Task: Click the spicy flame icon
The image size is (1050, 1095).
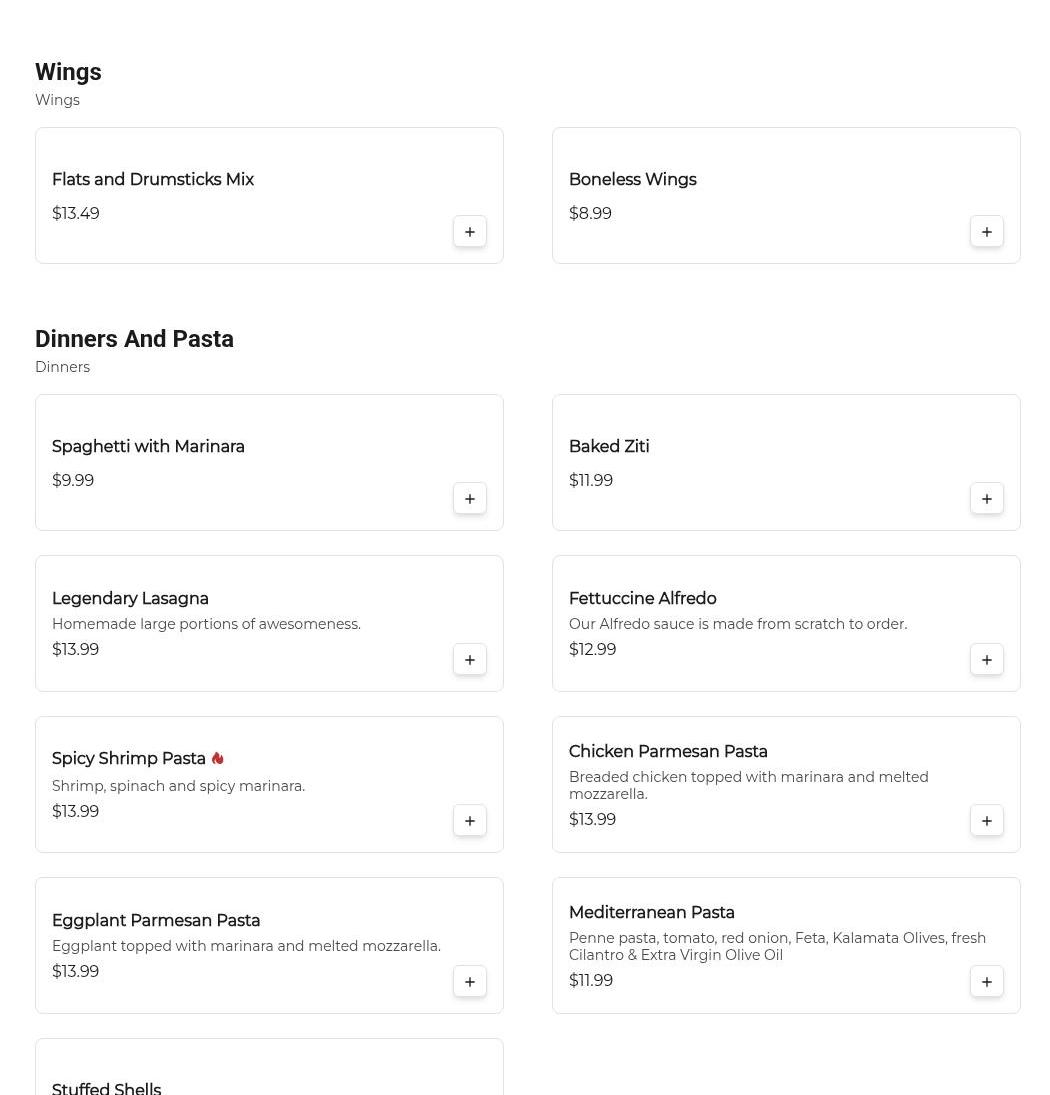Action: 218,759
